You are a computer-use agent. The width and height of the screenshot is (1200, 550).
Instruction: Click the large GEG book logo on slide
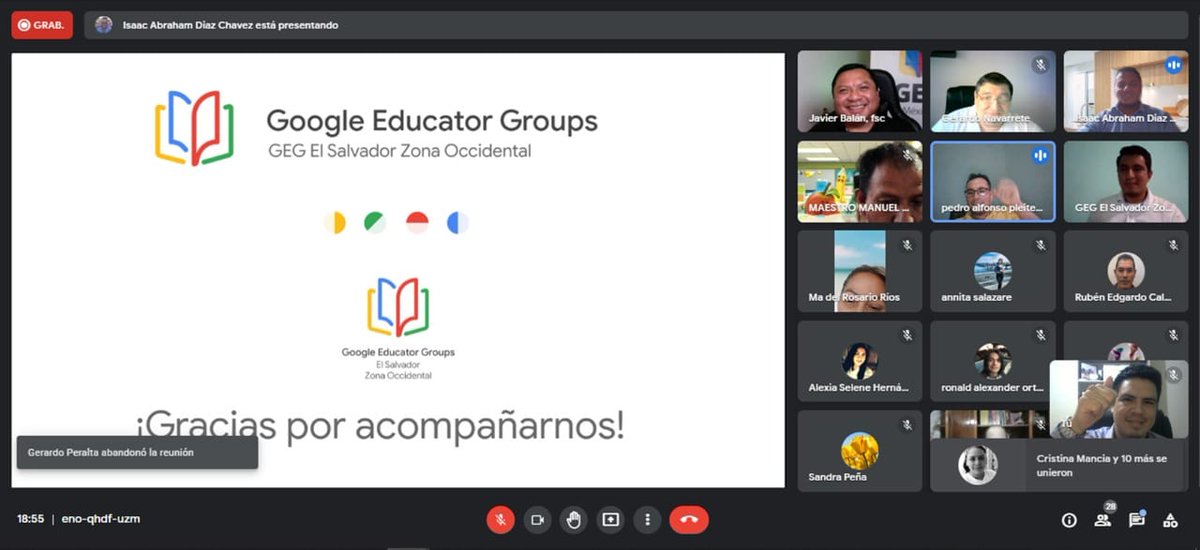pos(194,128)
